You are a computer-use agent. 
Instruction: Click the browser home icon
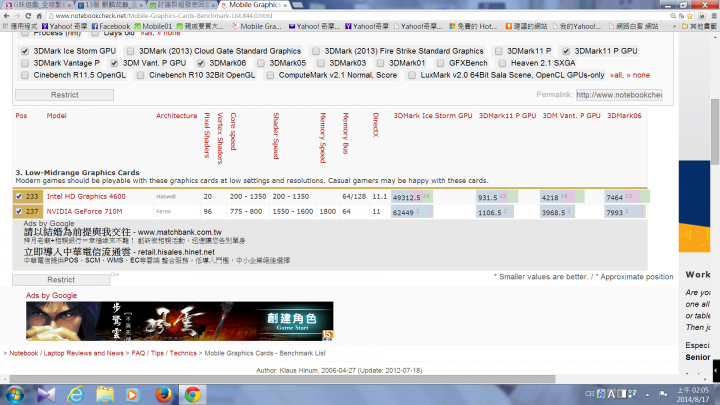point(39,16)
